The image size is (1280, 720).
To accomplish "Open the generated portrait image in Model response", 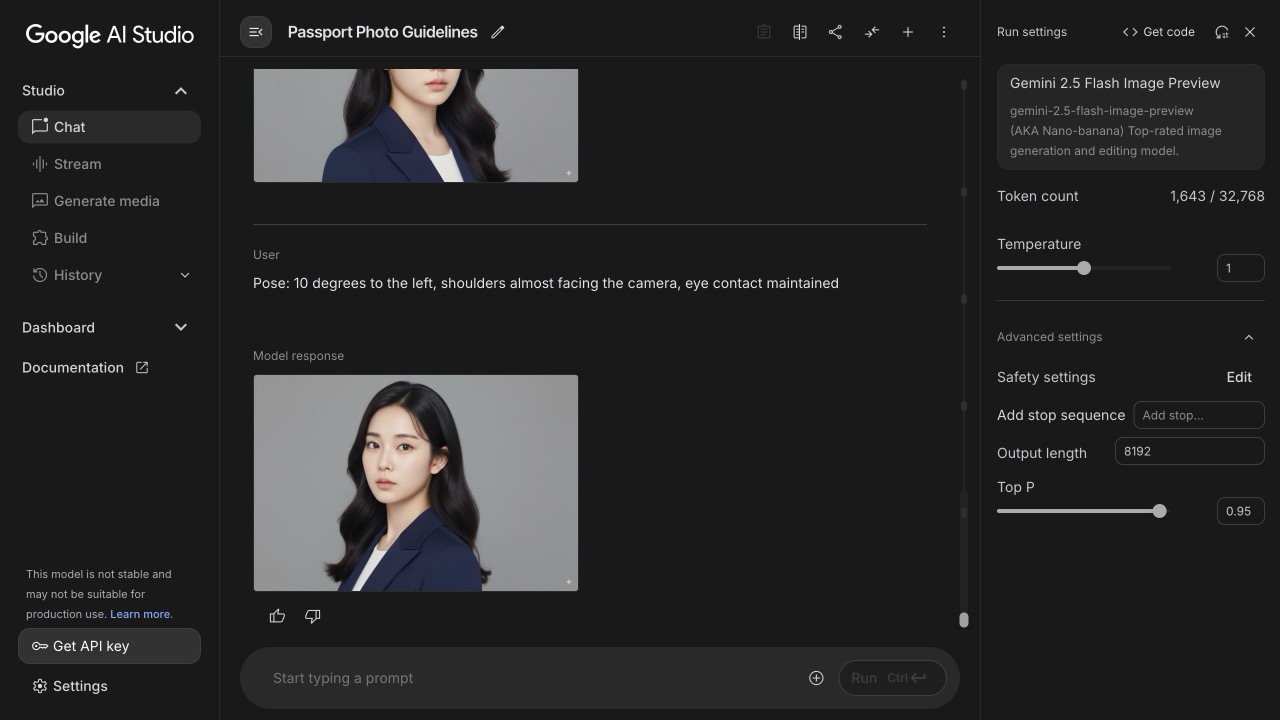I will point(416,483).
